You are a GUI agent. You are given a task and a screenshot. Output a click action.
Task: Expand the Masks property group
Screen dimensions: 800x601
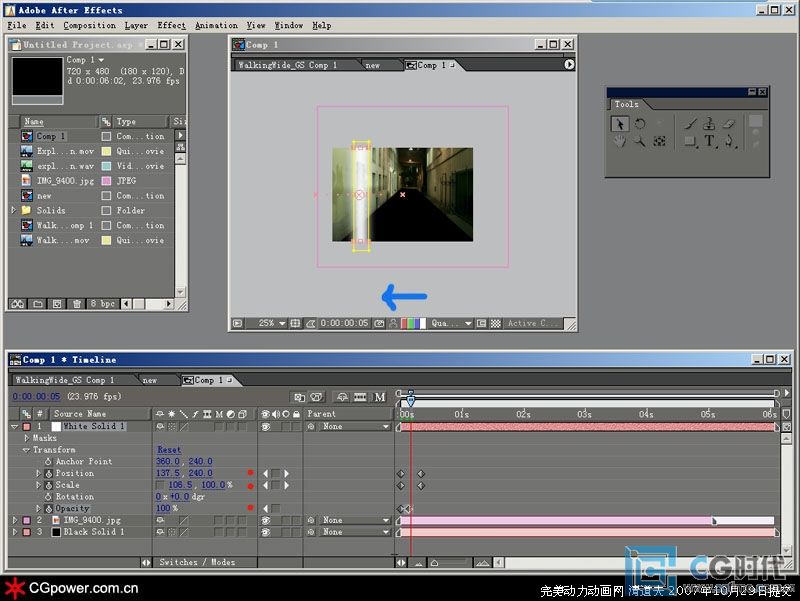click(x=26, y=438)
